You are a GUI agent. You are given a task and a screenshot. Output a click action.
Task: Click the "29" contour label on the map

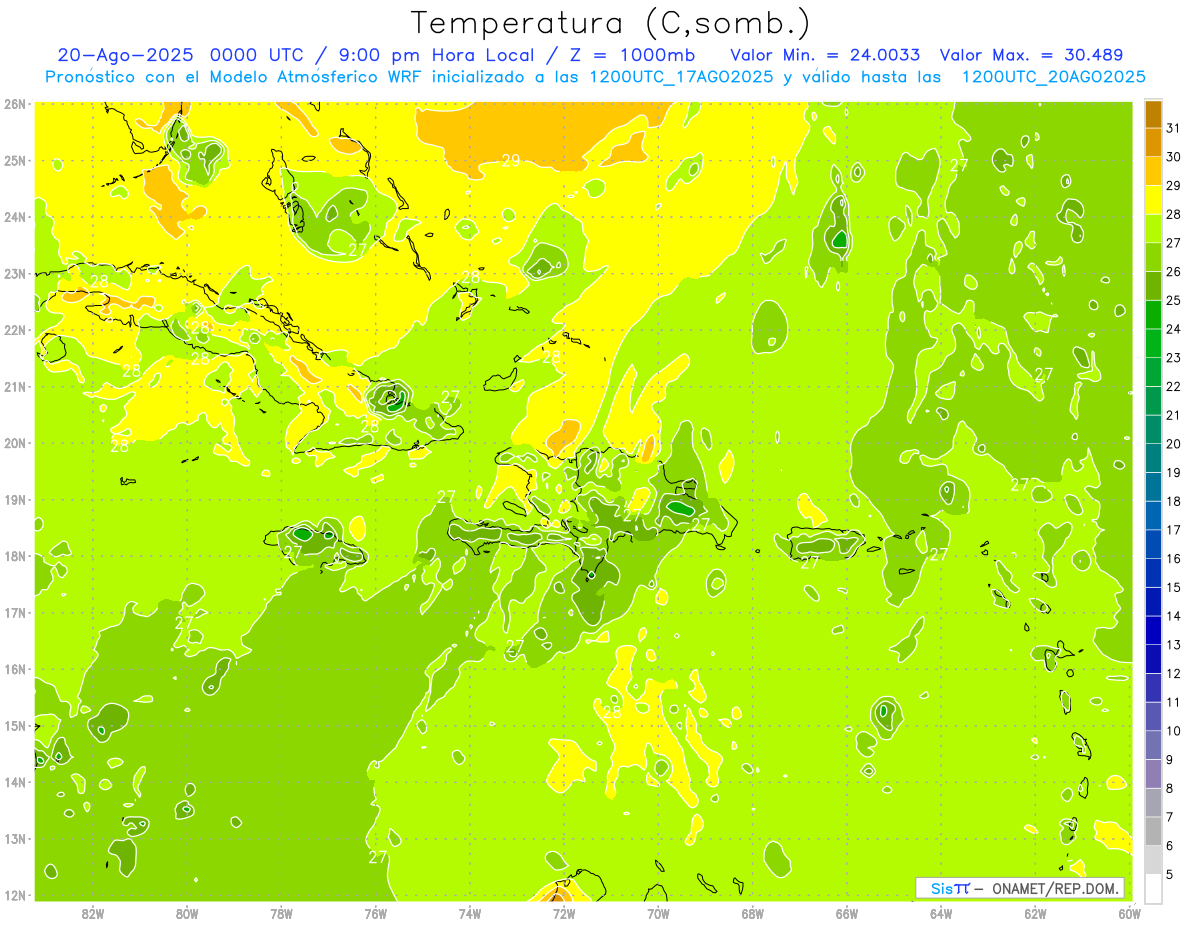click(510, 160)
